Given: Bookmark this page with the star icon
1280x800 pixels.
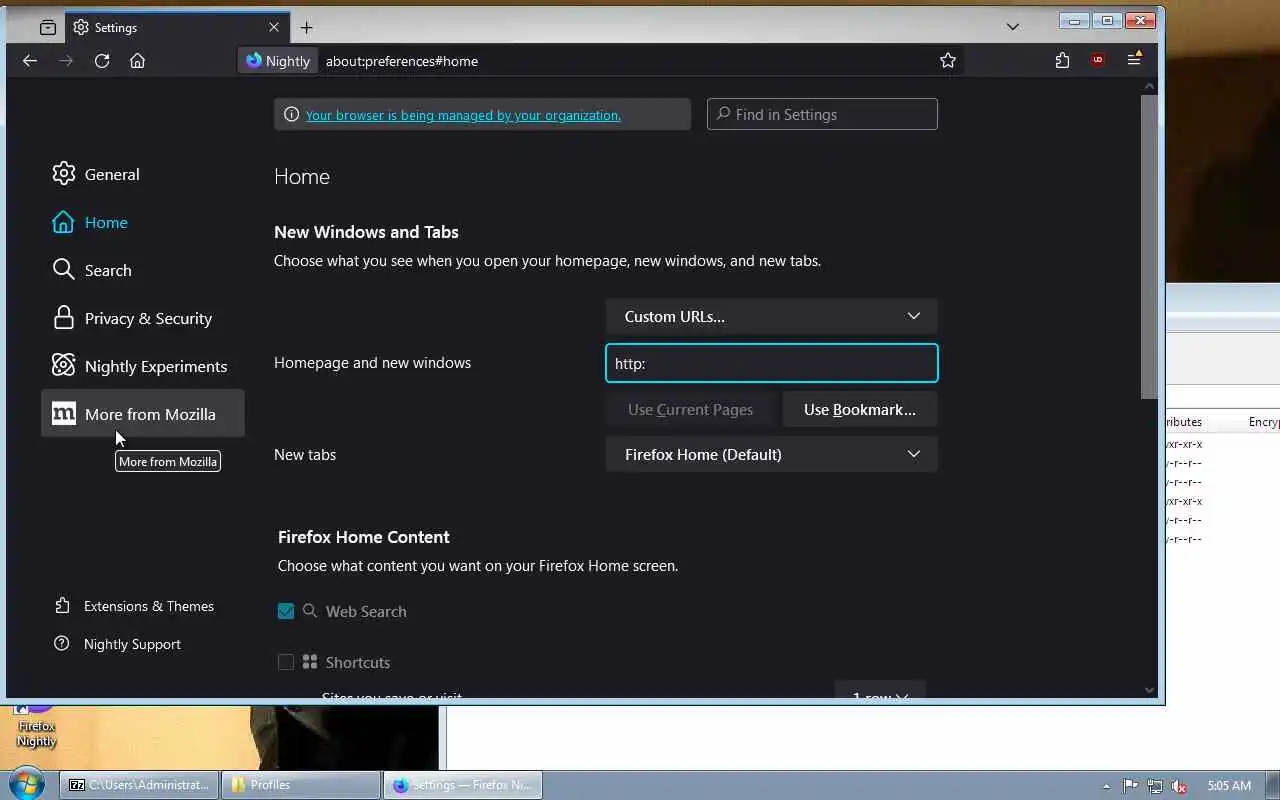Looking at the screenshot, I should tap(948, 61).
